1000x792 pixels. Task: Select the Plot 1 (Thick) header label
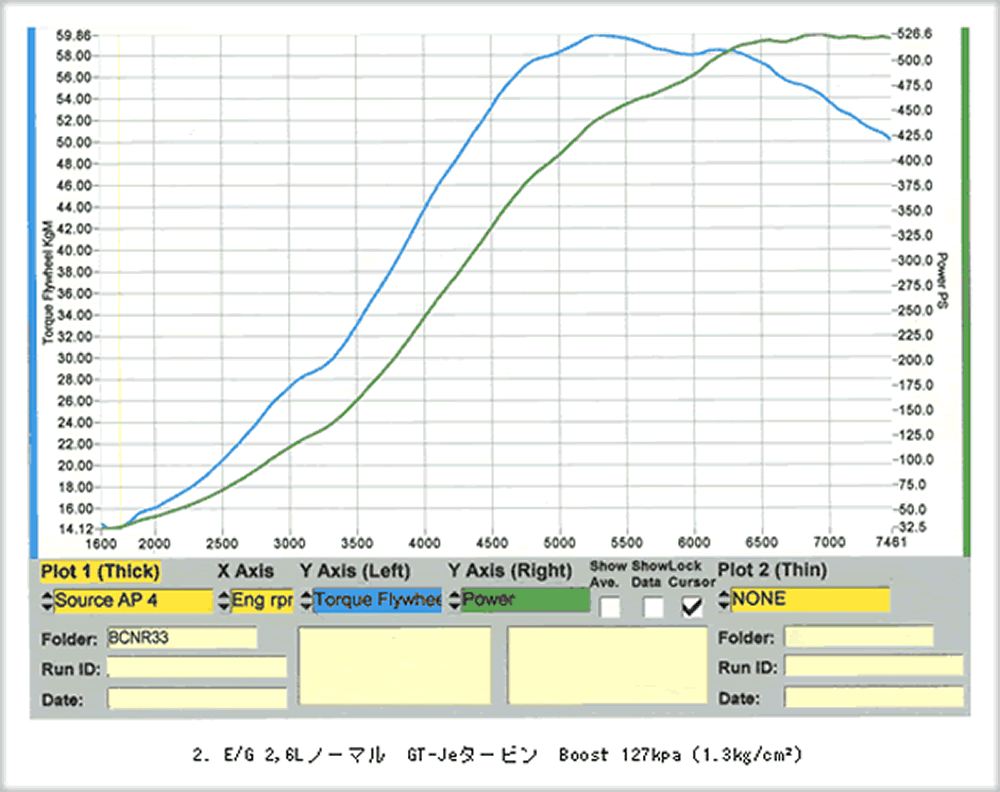coord(99,571)
